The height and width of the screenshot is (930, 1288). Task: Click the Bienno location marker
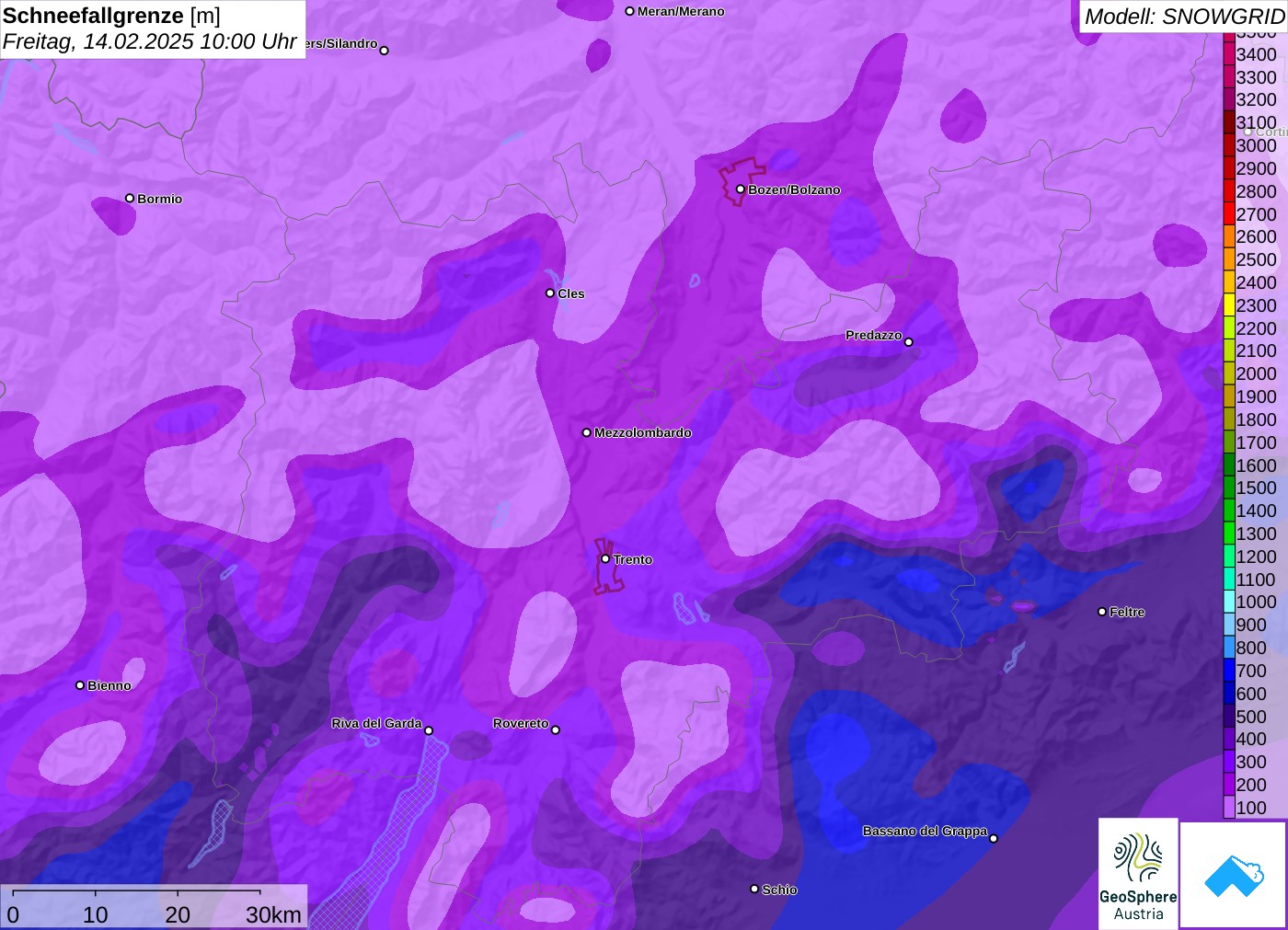pos(80,684)
